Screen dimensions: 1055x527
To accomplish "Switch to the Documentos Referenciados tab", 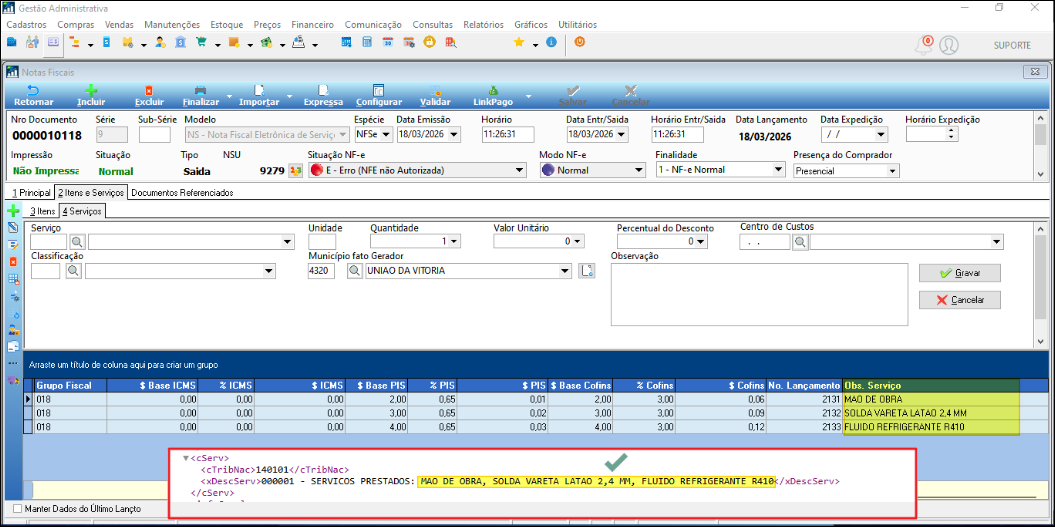I will click(182, 192).
